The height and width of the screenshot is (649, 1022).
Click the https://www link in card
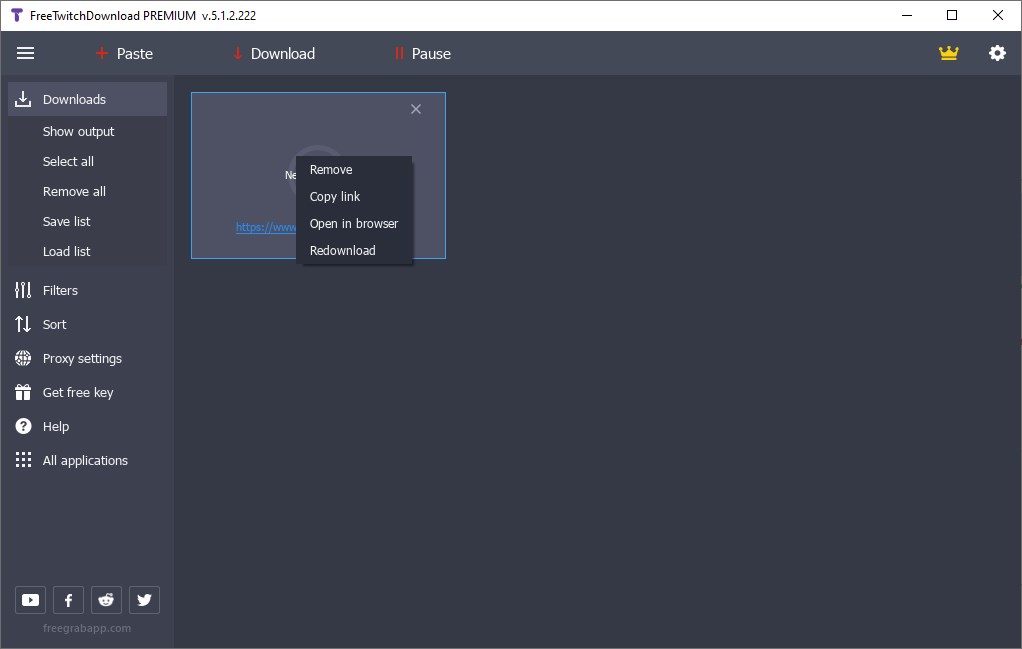pyautogui.click(x=266, y=227)
